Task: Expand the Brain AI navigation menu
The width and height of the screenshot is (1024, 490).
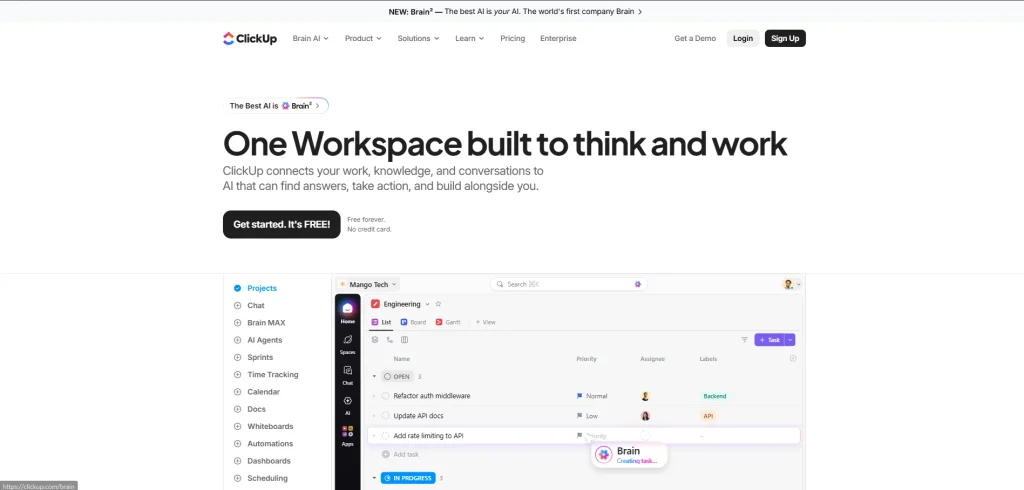Action: point(311,39)
